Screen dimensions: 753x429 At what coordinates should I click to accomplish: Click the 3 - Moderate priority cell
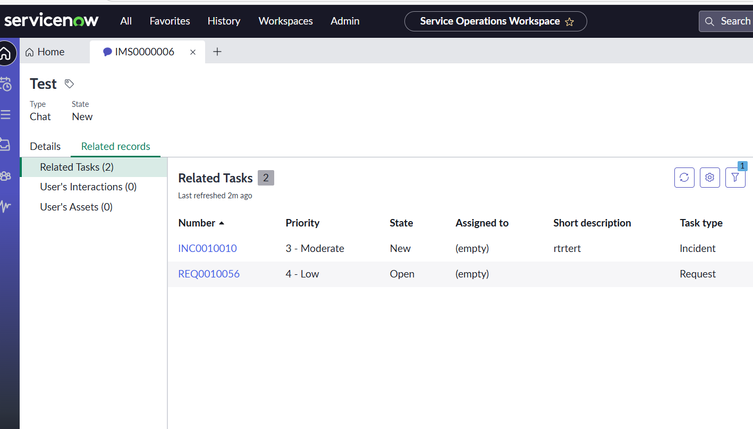point(315,248)
